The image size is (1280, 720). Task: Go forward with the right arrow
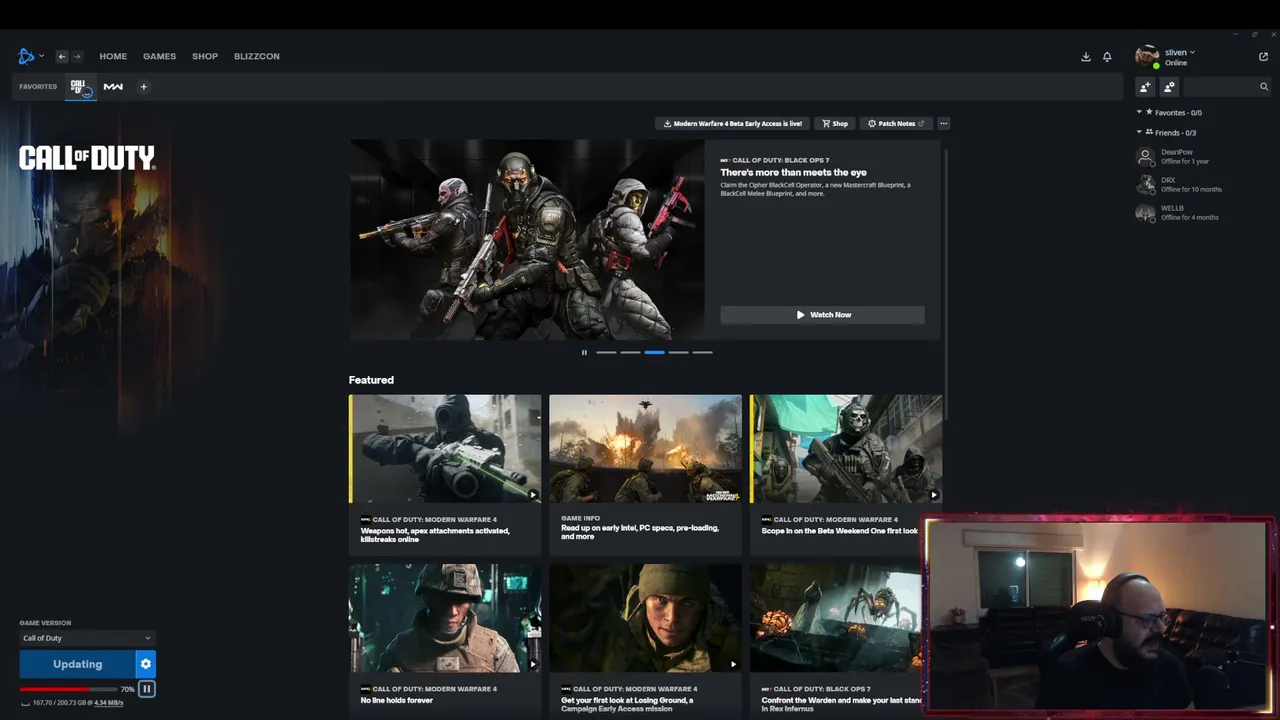point(77,56)
